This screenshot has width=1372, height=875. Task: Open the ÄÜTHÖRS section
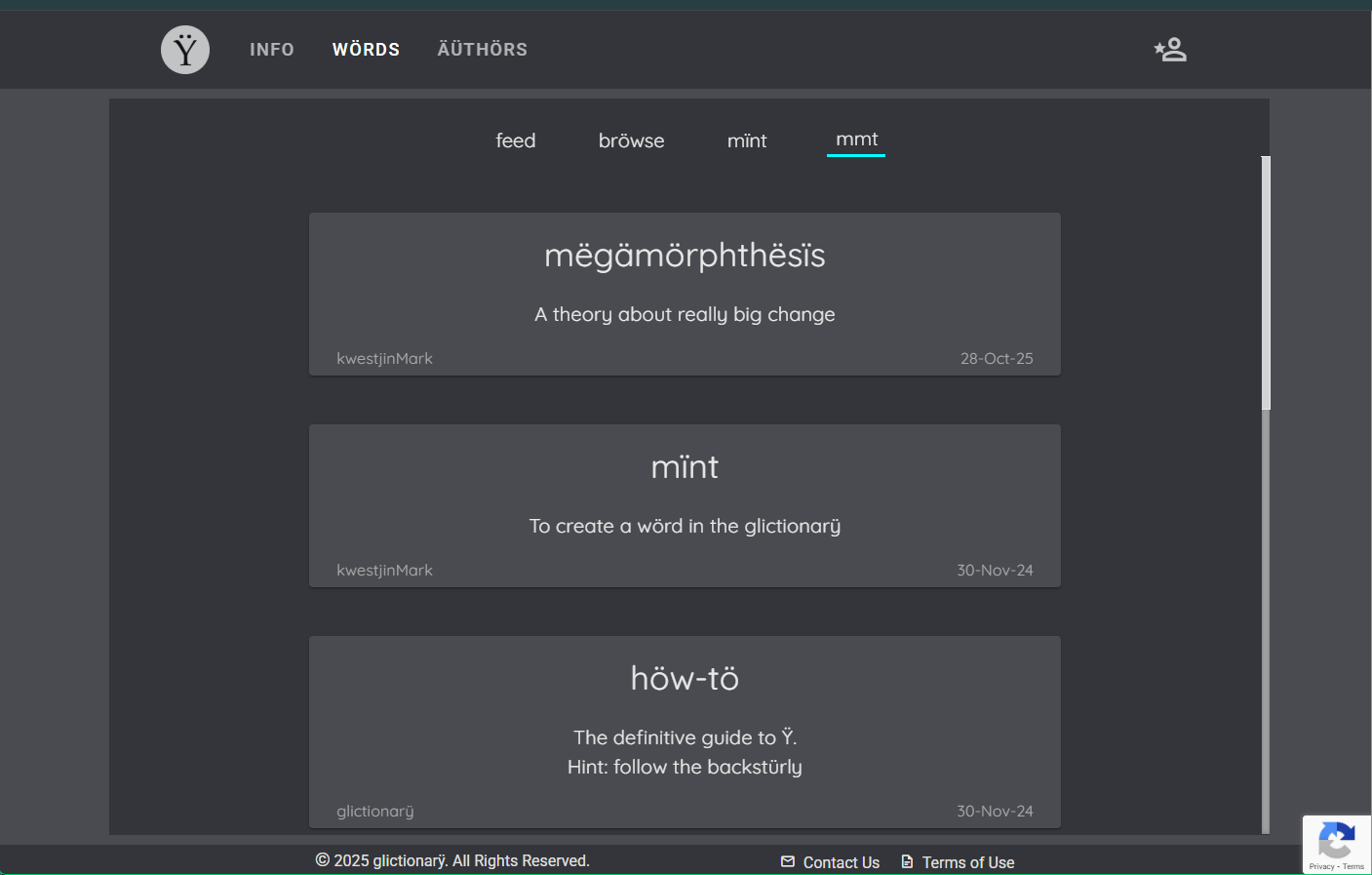tap(482, 49)
